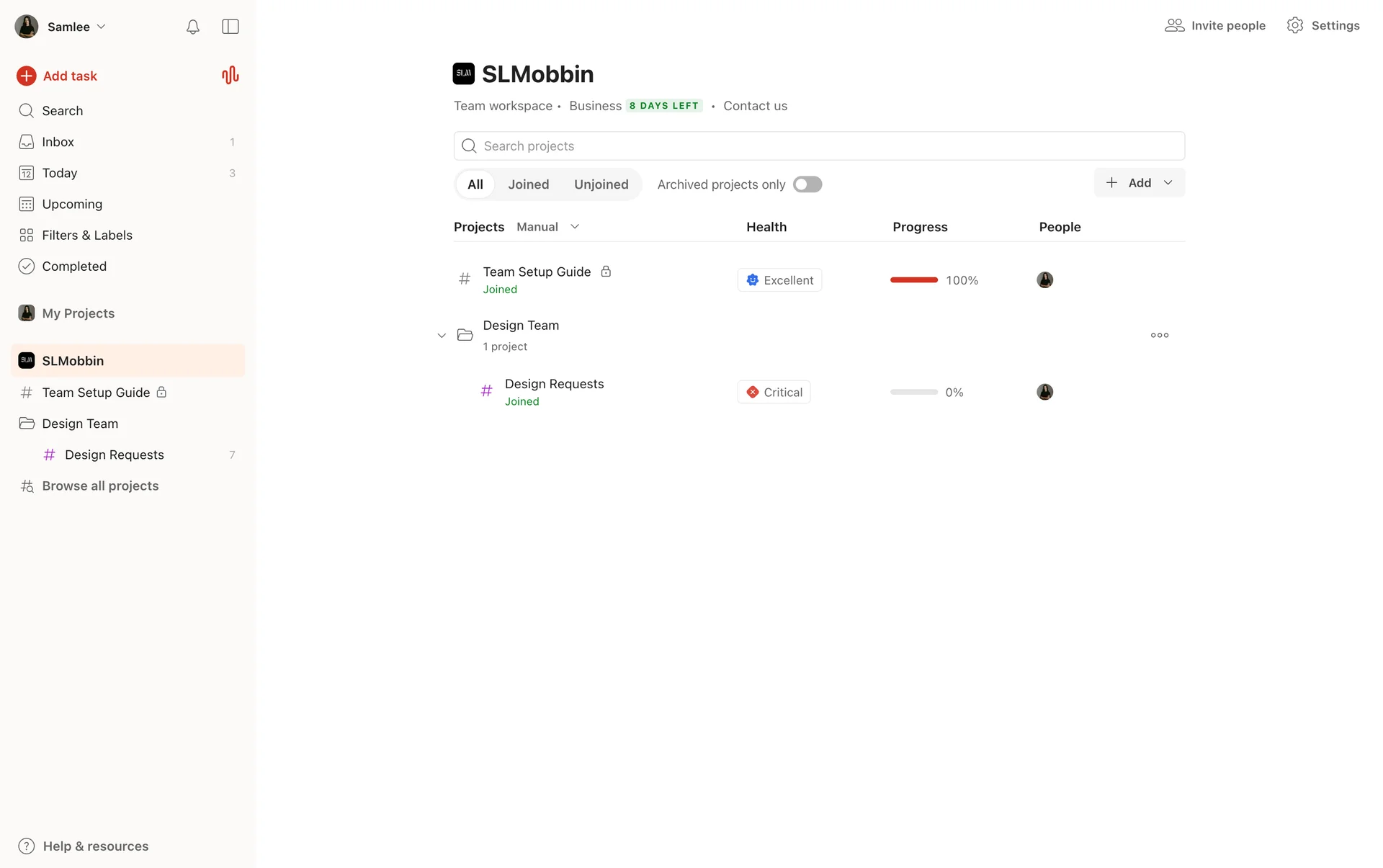Click the Add task plus icon
The height and width of the screenshot is (868, 1383).
pyautogui.click(x=27, y=76)
